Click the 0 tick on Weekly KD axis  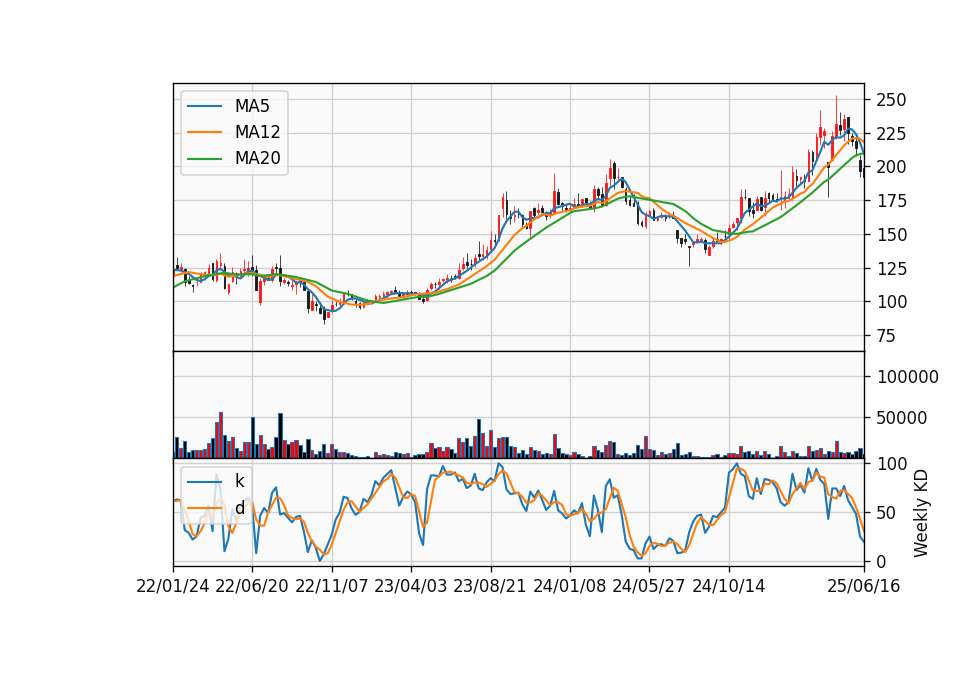pyautogui.click(x=881, y=561)
